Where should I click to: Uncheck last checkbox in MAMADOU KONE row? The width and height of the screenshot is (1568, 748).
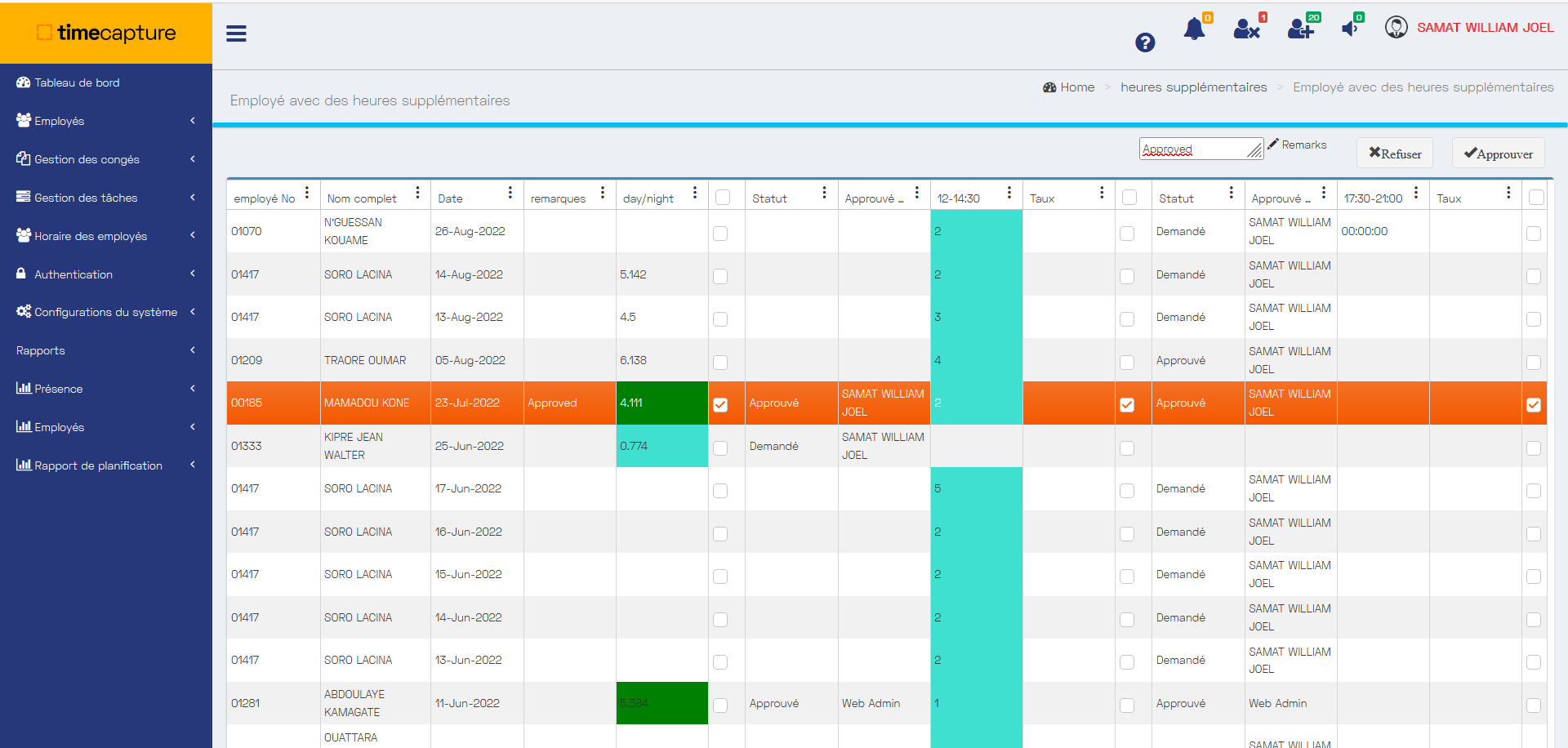[1534, 404]
